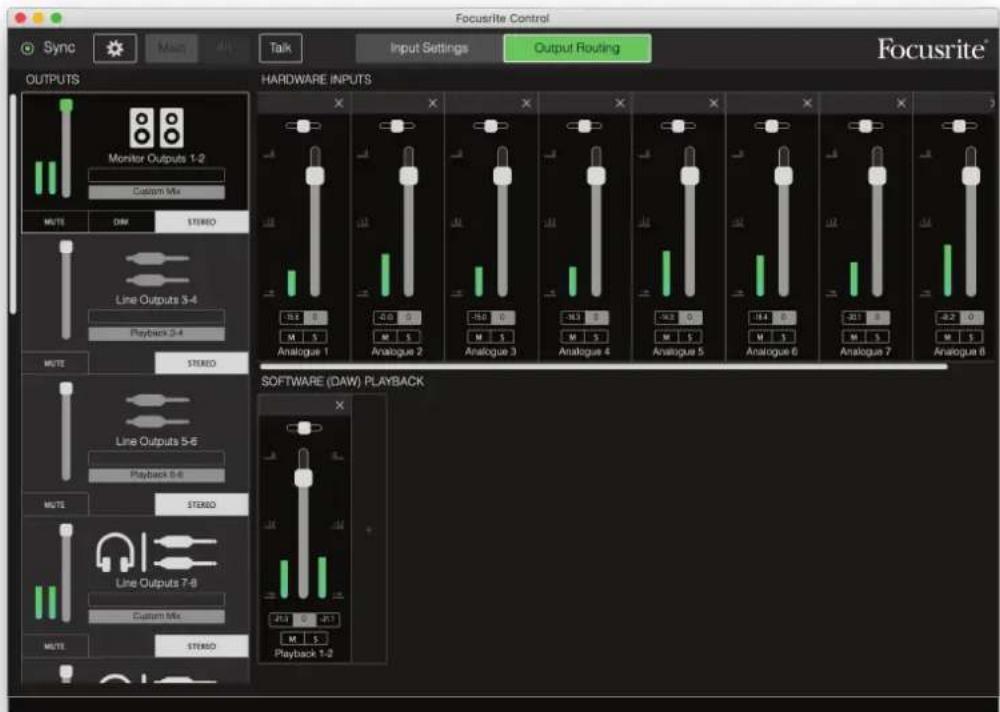1000x712 pixels.
Task: Click the Monitor Outputs 1-2 speaker icon
Action: pyautogui.click(x=156, y=128)
